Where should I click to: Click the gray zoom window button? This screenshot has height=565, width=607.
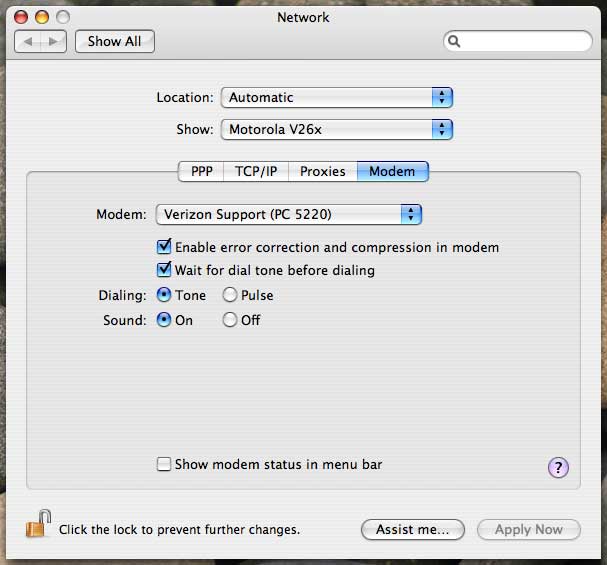[63, 17]
